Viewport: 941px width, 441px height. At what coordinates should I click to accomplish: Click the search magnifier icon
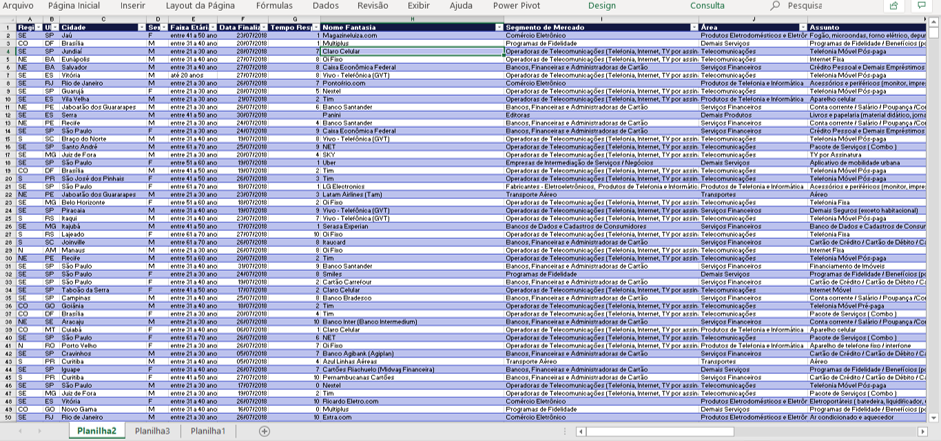point(775,5)
